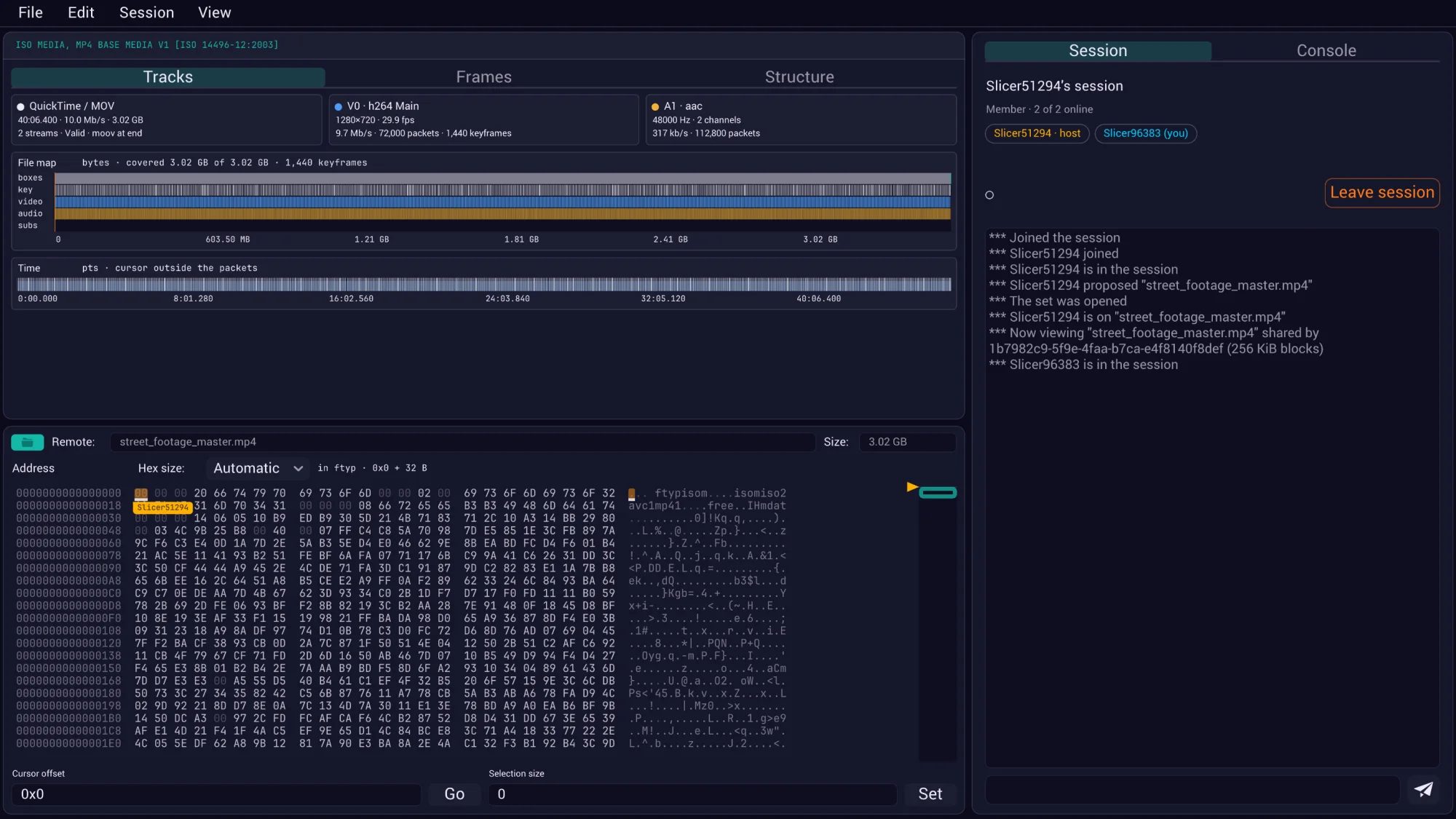
Task: Click log line 'Slicer51294 proposed "street_footage_master.mp4"'
Action: (1150, 285)
